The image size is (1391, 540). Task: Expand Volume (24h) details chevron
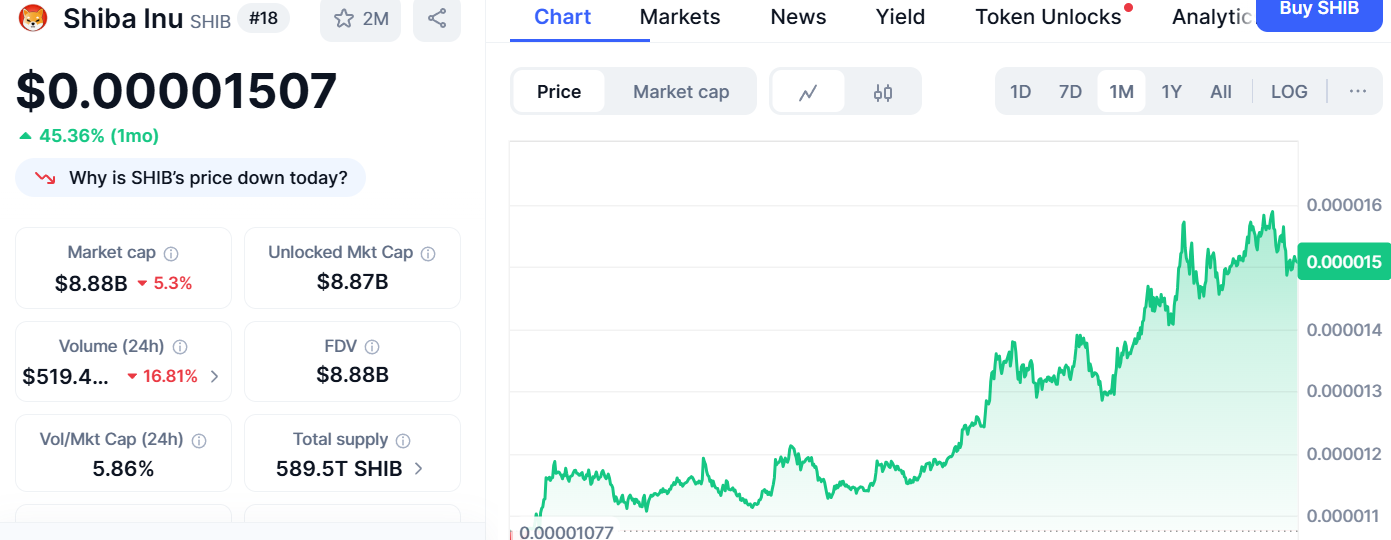pos(214,377)
